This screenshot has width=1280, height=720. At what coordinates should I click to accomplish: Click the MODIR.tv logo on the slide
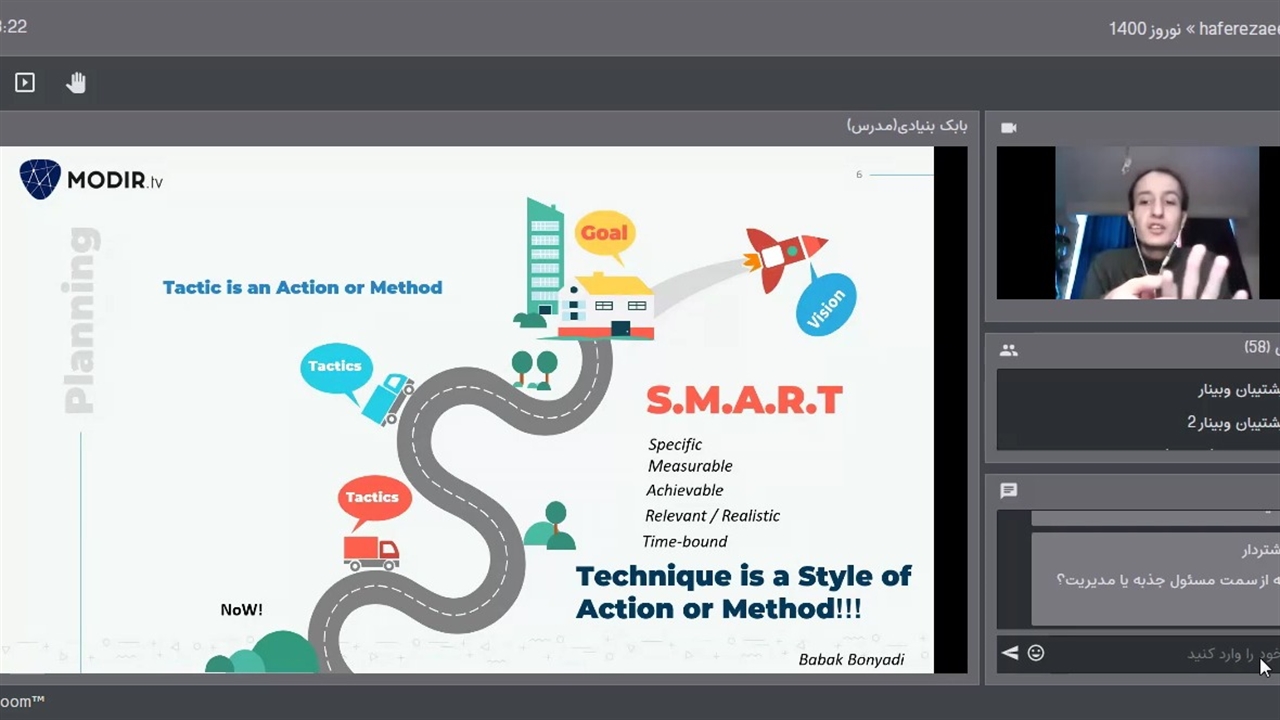click(91, 180)
